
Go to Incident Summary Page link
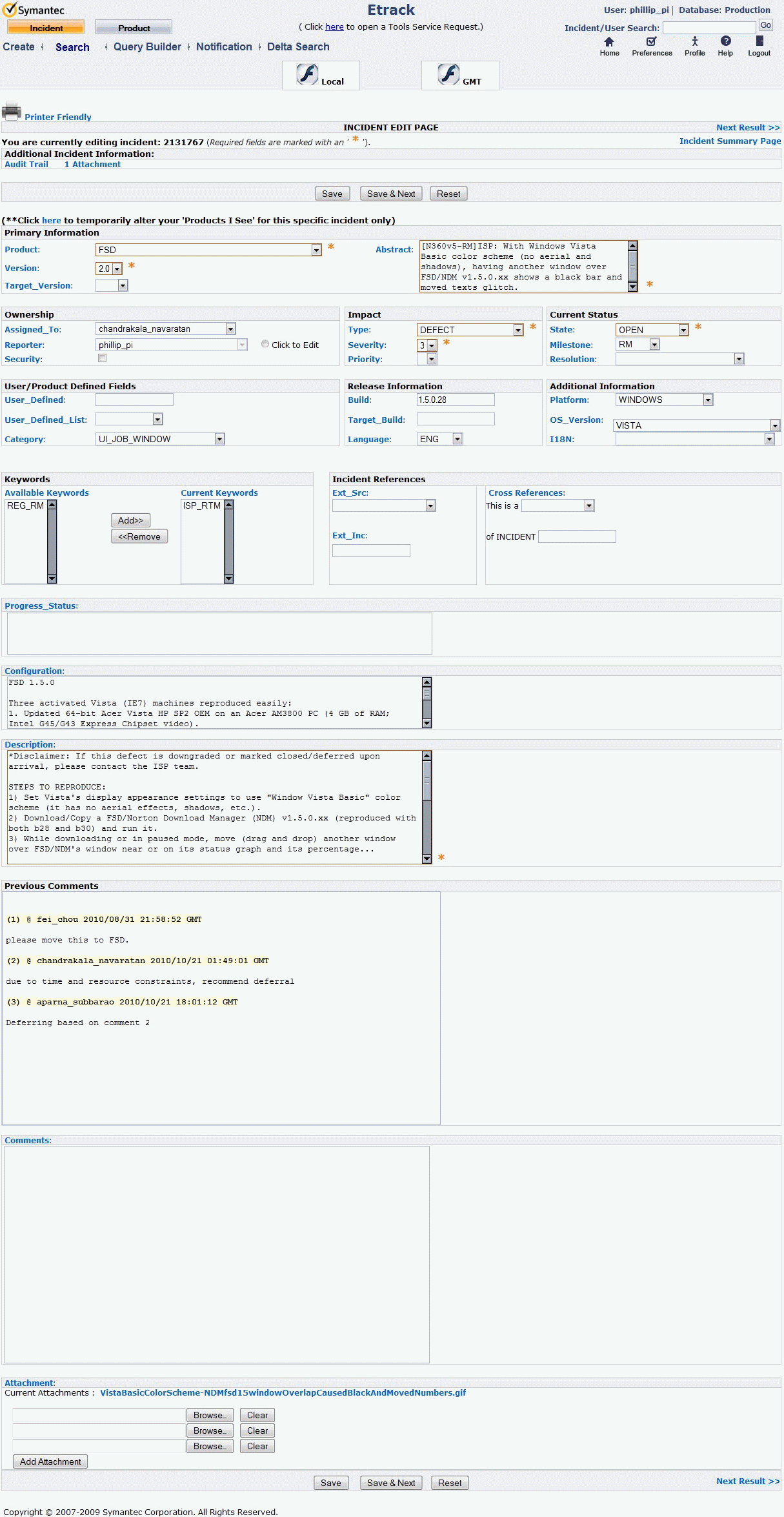[730, 141]
